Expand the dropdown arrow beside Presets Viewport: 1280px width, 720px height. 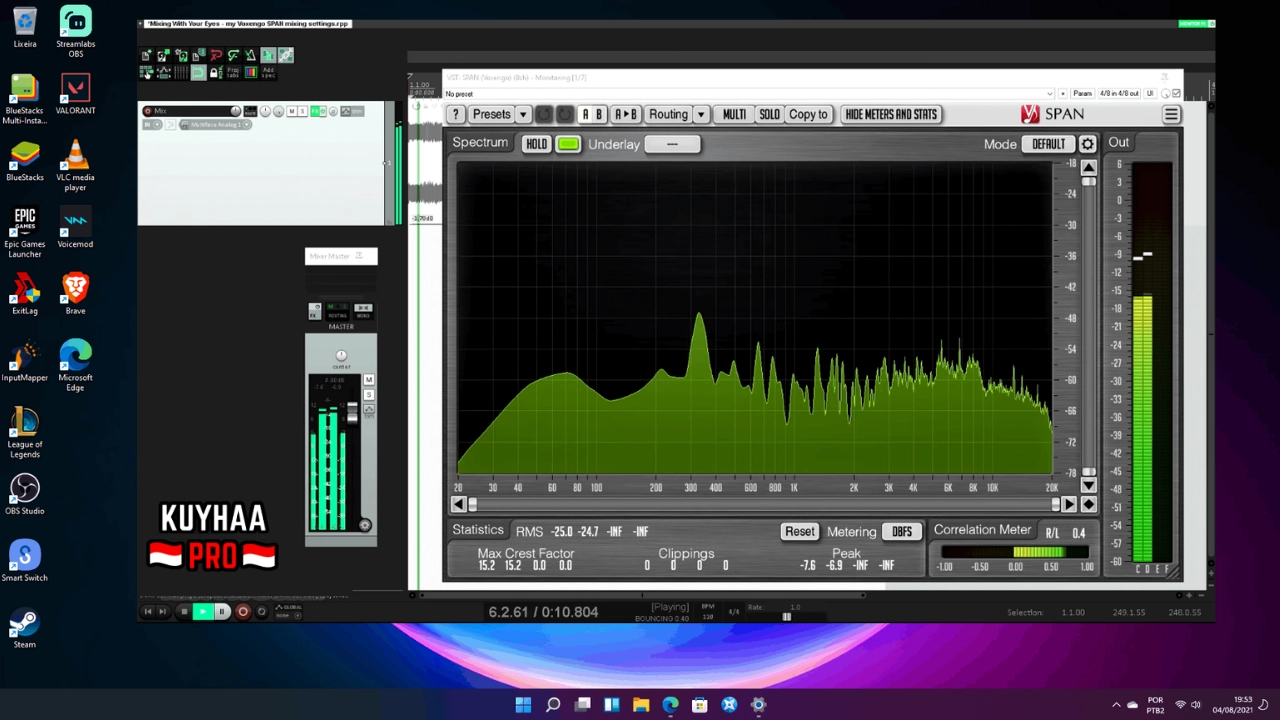[522, 114]
